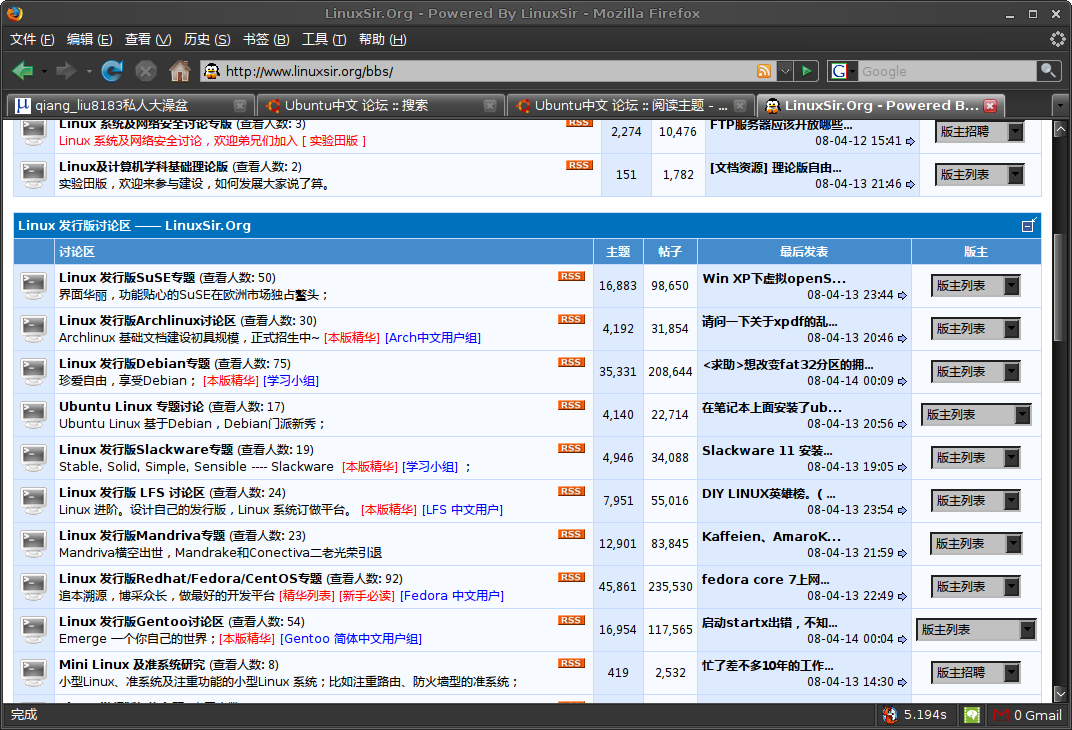Switch to Ubuntu中文 论坛 :: 搜索 tab
Image resolution: width=1072 pixels, height=730 pixels.
point(381,106)
